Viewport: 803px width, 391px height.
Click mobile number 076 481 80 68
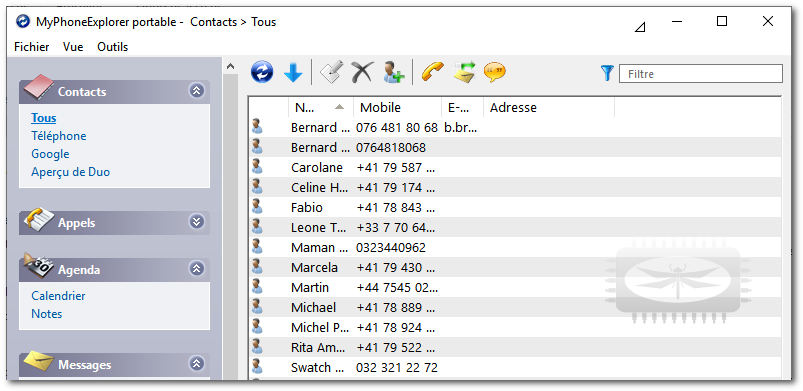tap(397, 128)
